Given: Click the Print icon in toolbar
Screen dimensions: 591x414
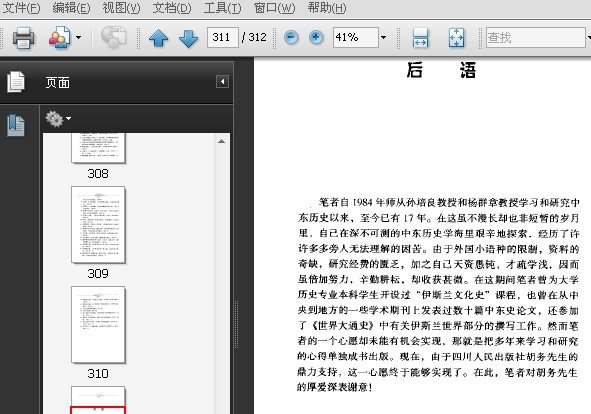Looking at the screenshot, I should coord(23,37).
